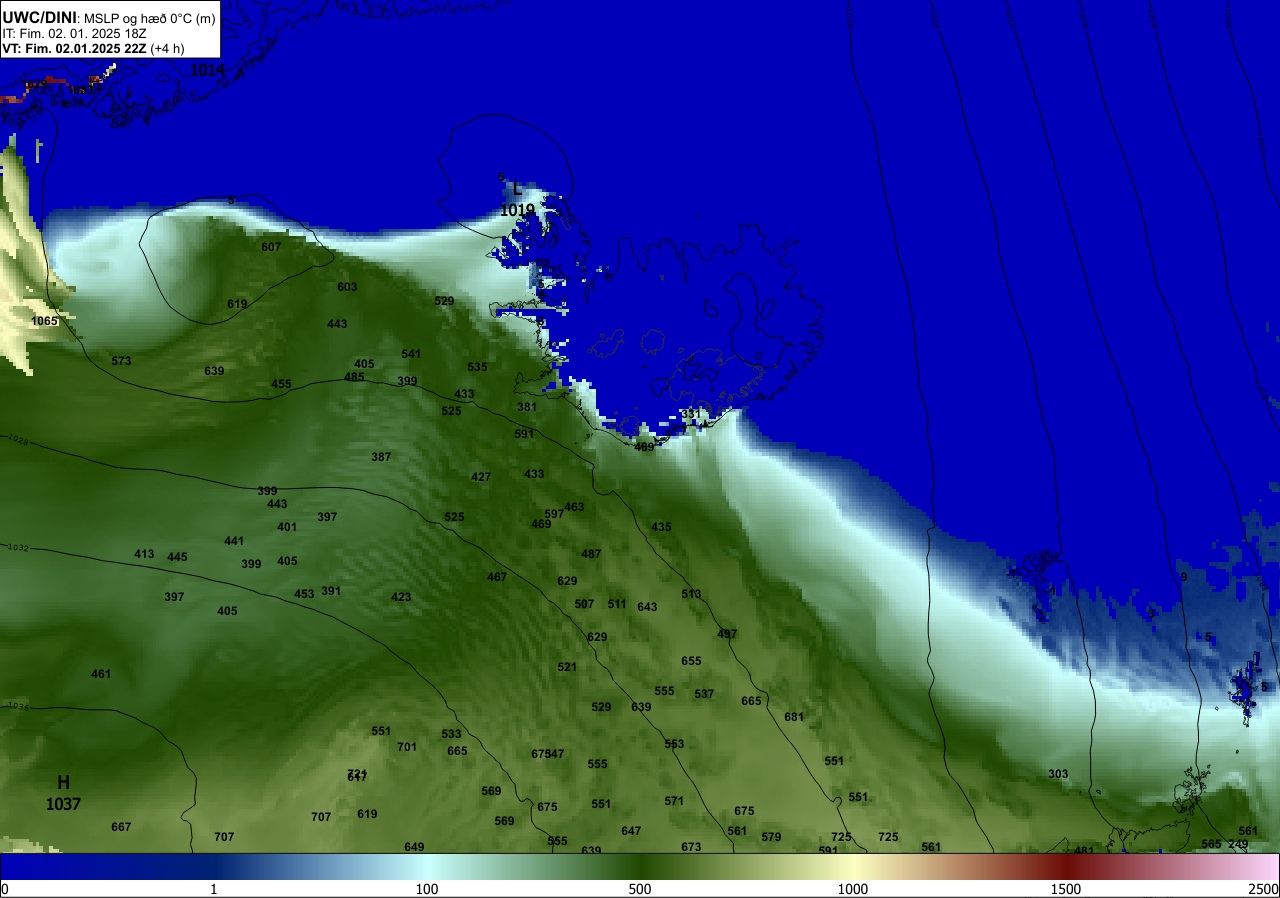Click the 507 height value

point(584,604)
